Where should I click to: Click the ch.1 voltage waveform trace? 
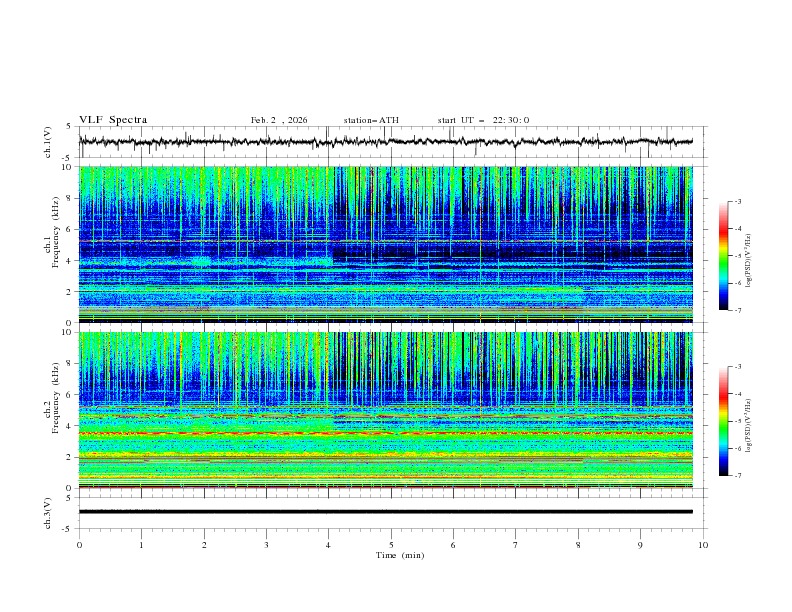coord(385,142)
